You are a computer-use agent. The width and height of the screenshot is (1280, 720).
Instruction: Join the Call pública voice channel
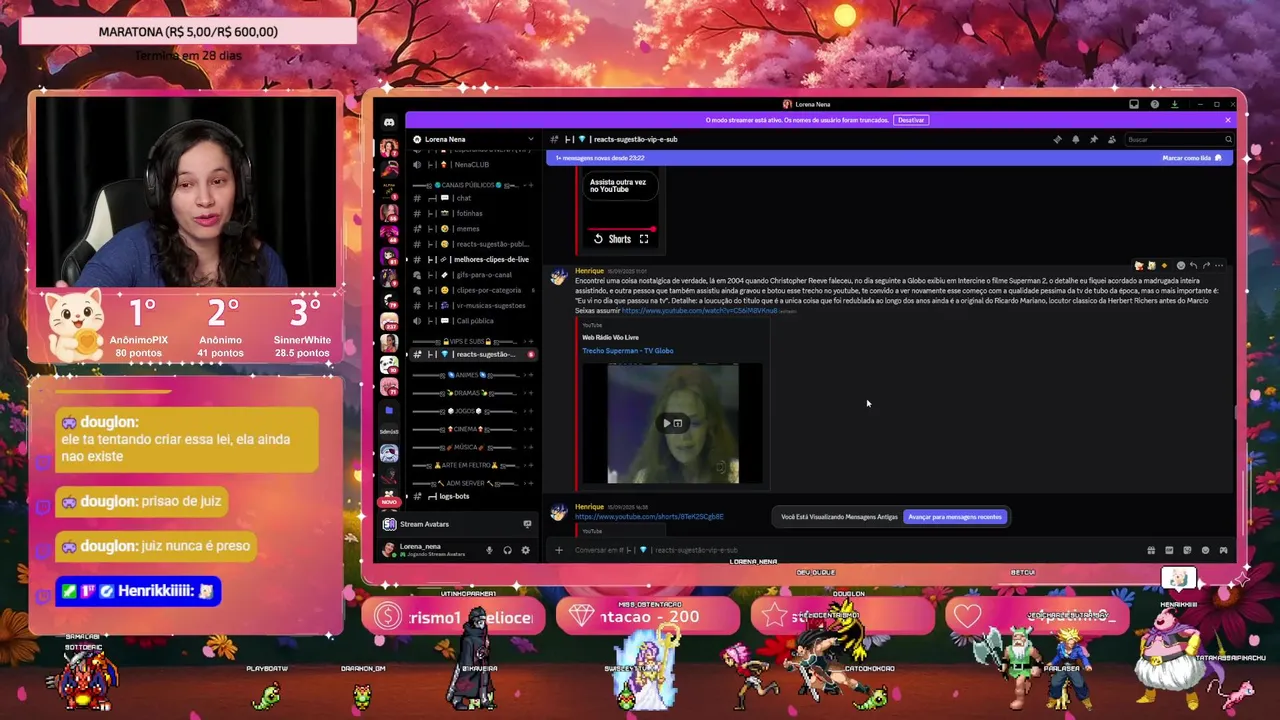click(473, 321)
